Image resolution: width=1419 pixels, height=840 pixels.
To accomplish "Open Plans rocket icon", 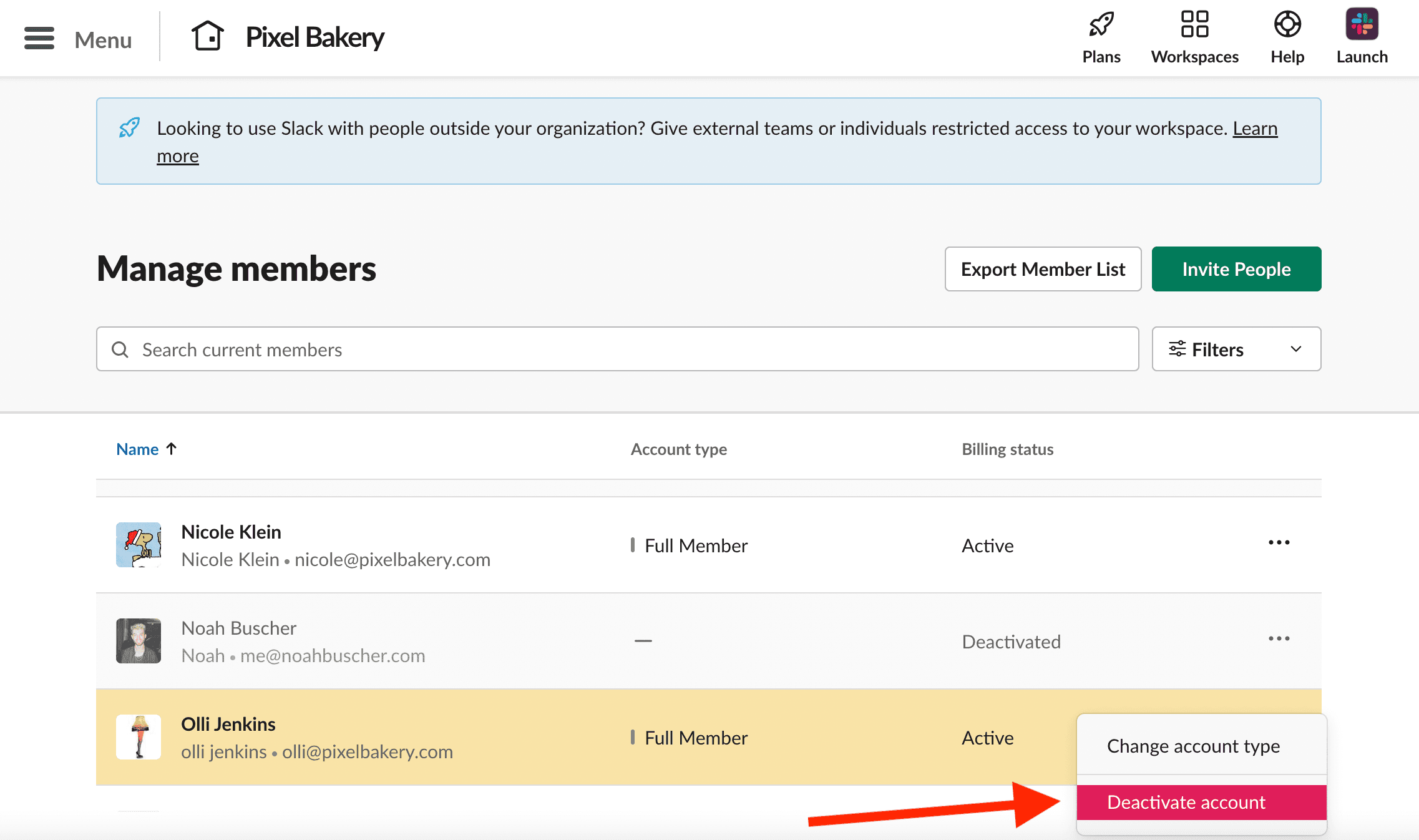I will pos(1101,24).
